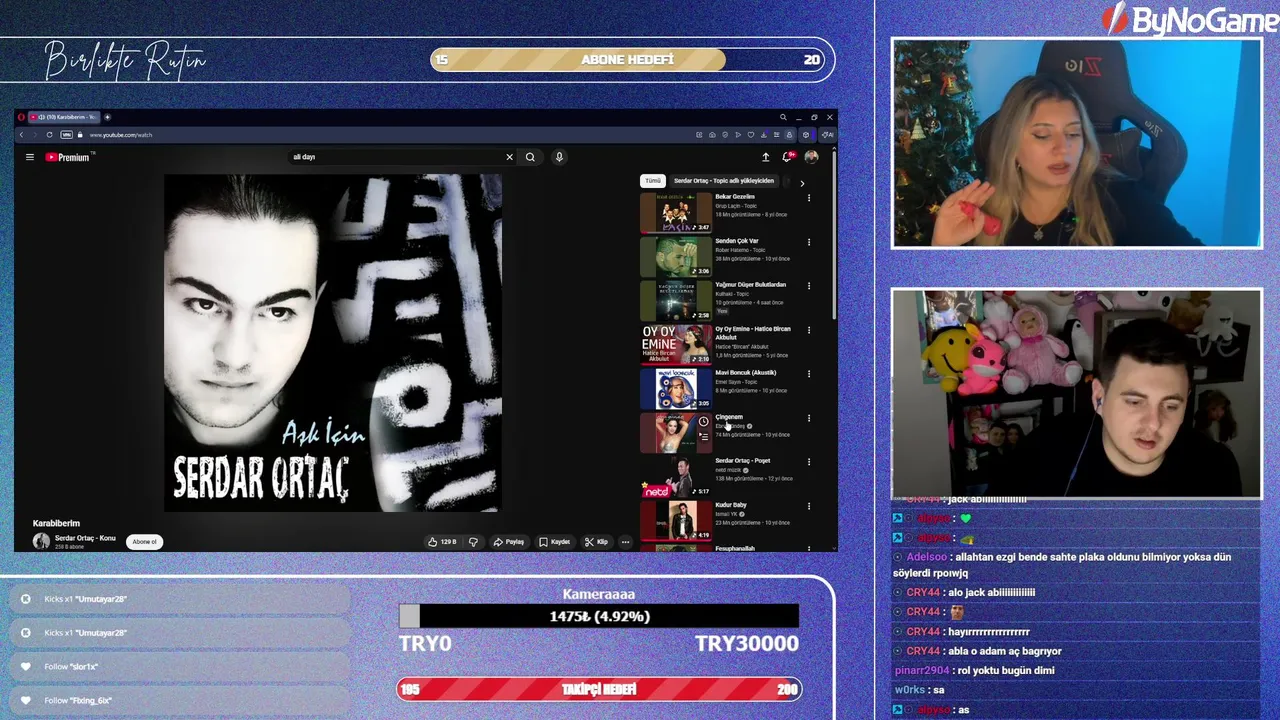Open the YouTube account avatar menu
Screen dimensions: 1280x720
[x=811, y=157]
